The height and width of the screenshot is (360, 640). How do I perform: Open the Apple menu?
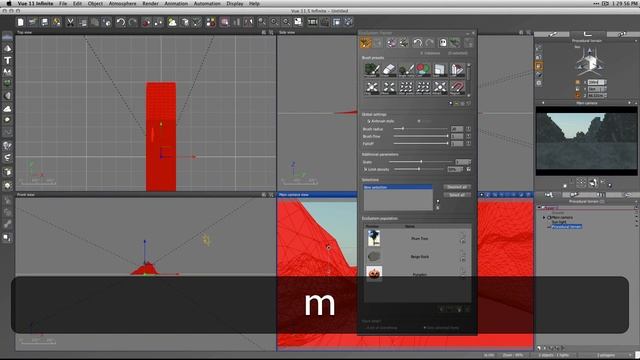pos(9,3)
